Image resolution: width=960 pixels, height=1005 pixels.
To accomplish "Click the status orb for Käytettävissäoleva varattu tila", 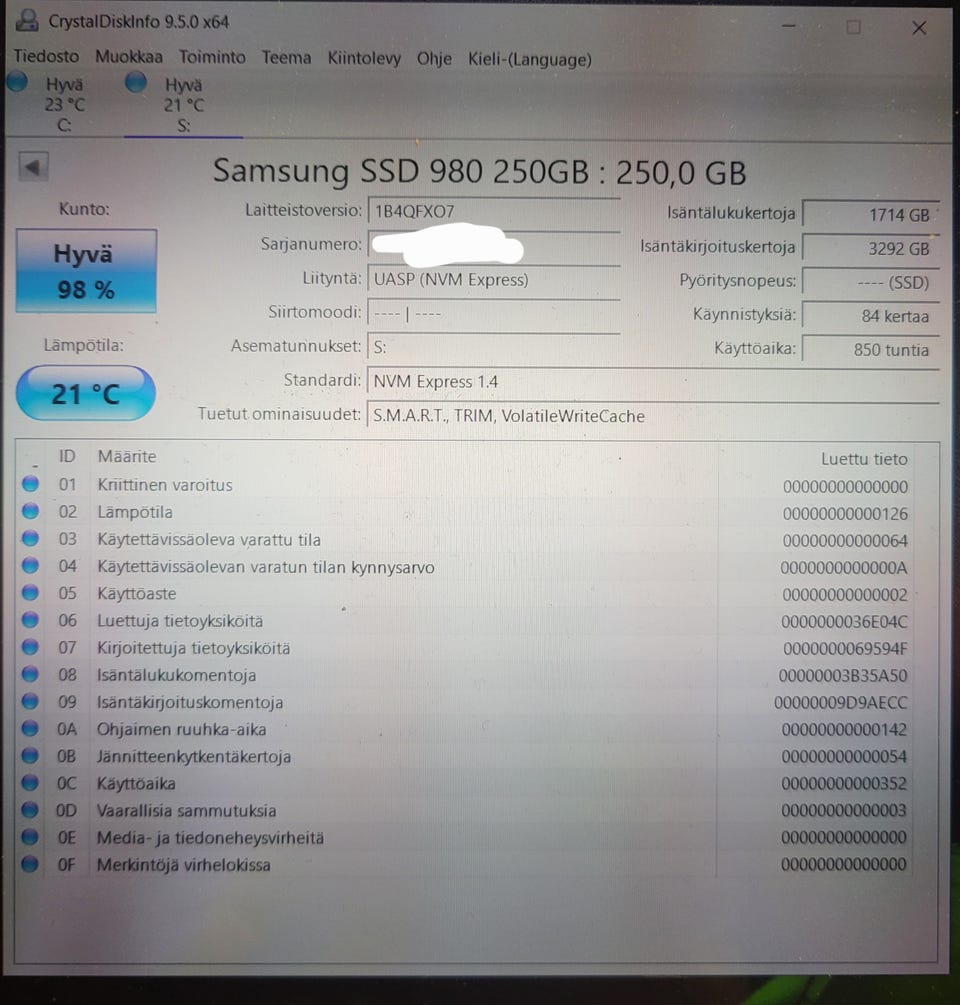I will 30,538.
